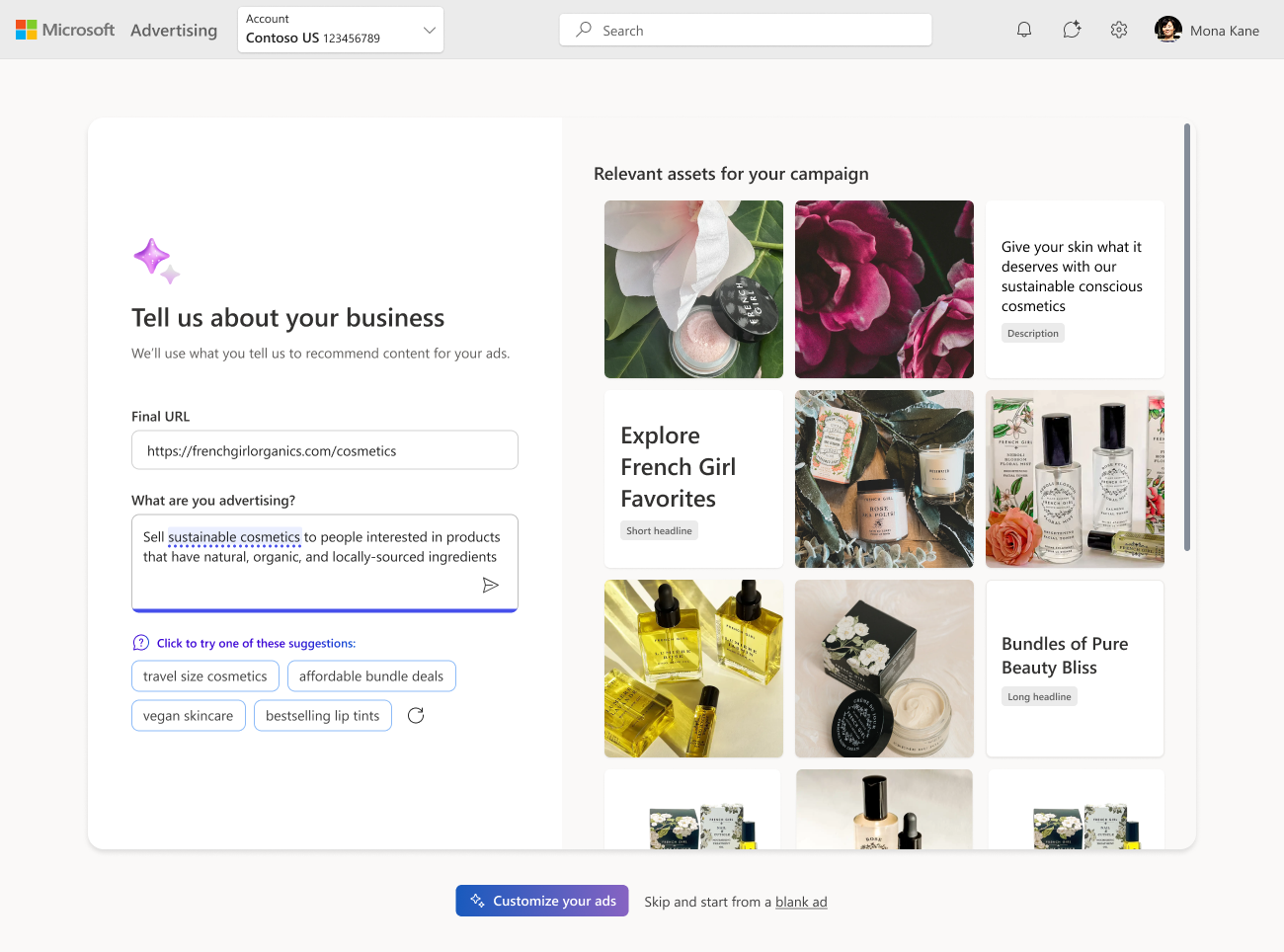This screenshot has width=1284, height=952.
Task: Click the assets panel vertical scrollbar
Action: (1187, 336)
